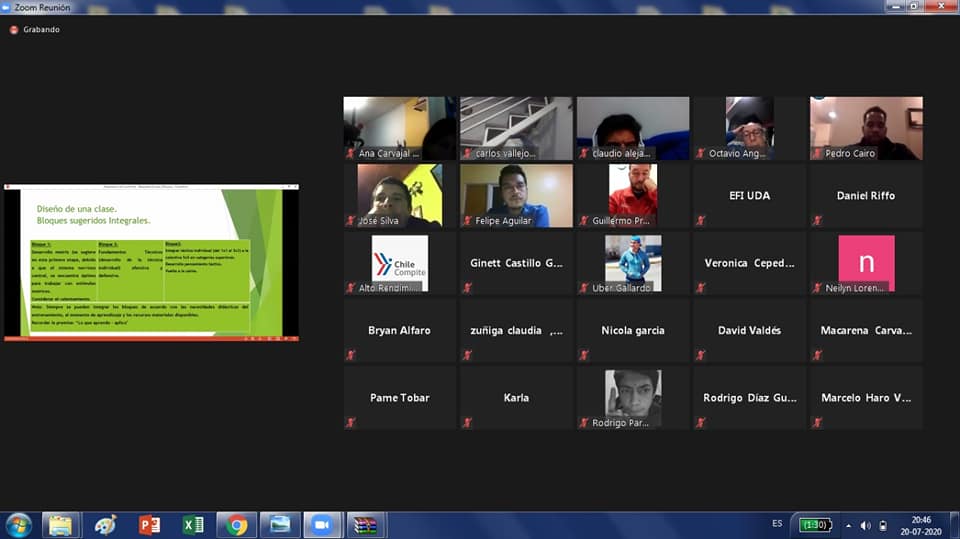The width and height of the screenshot is (960, 539).
Task: Select José Silva's video thumbnail
Action: coord(399,195)
